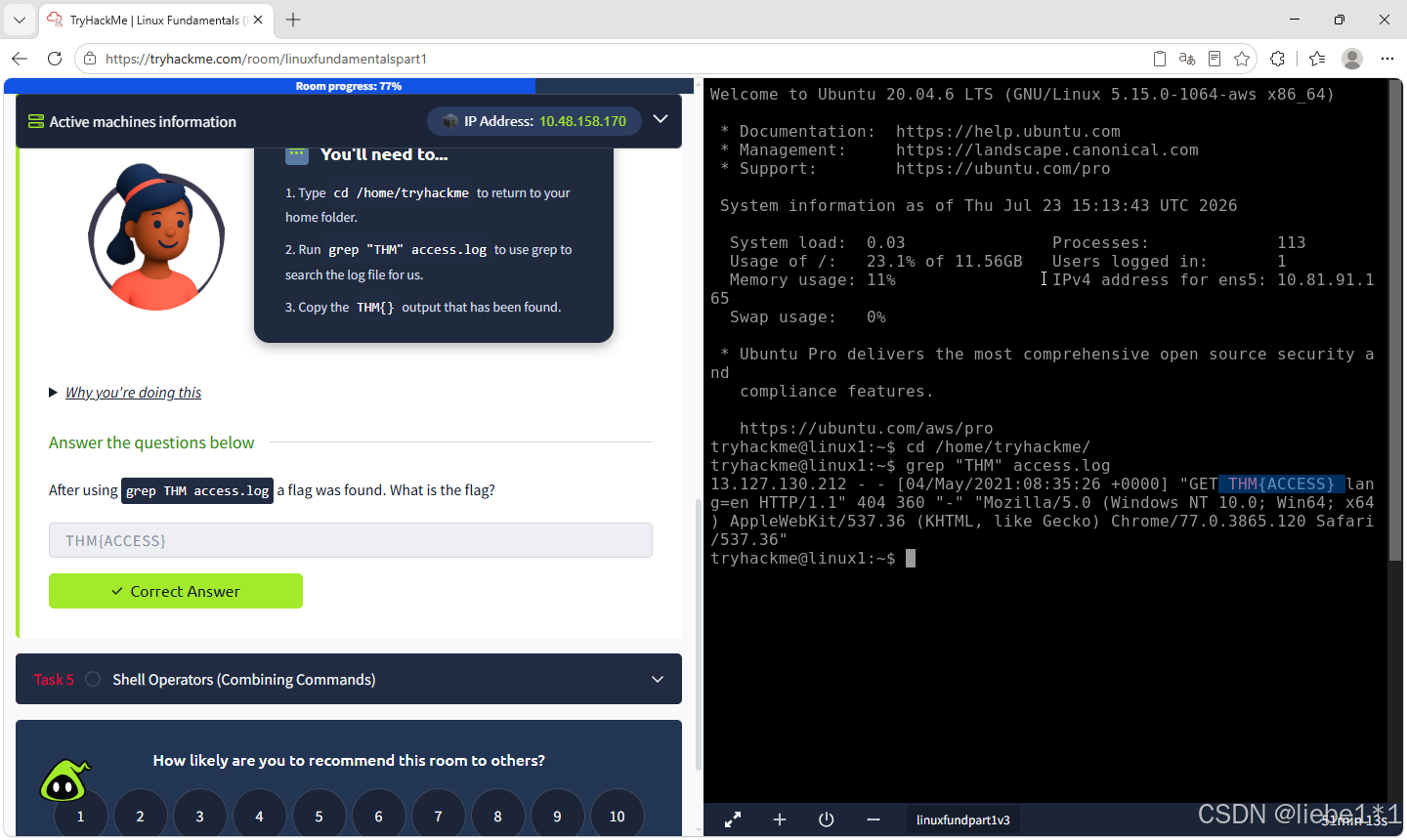The image size is (1407, 840).
Task: Click the cube icon beside IP Address
Action: pos(450,121)
